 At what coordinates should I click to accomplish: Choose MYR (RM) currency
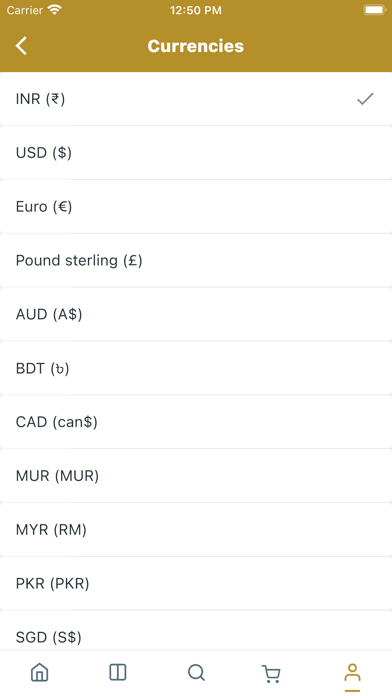point(196,530)
